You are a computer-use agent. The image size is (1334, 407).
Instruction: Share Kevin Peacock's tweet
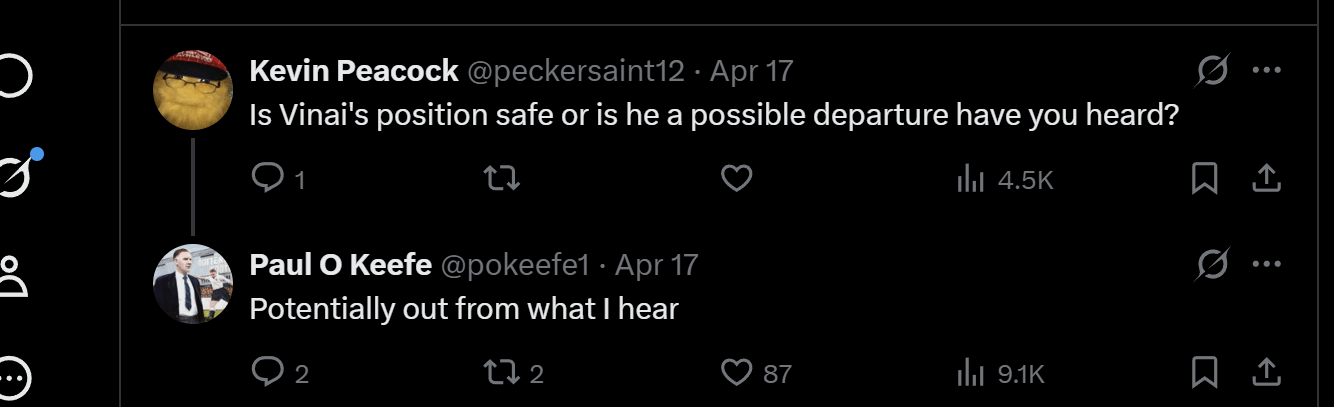tap(1266, 179)
